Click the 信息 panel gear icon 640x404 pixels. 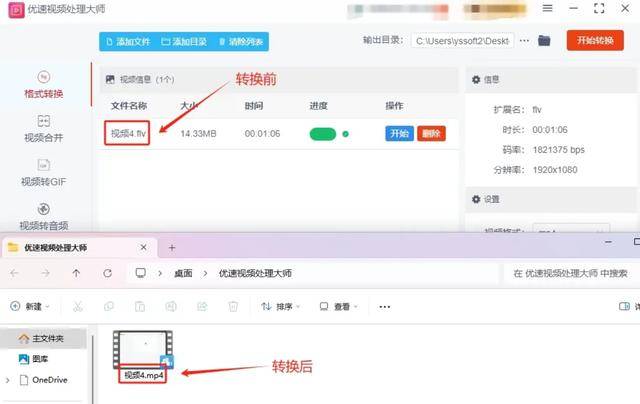476,80
